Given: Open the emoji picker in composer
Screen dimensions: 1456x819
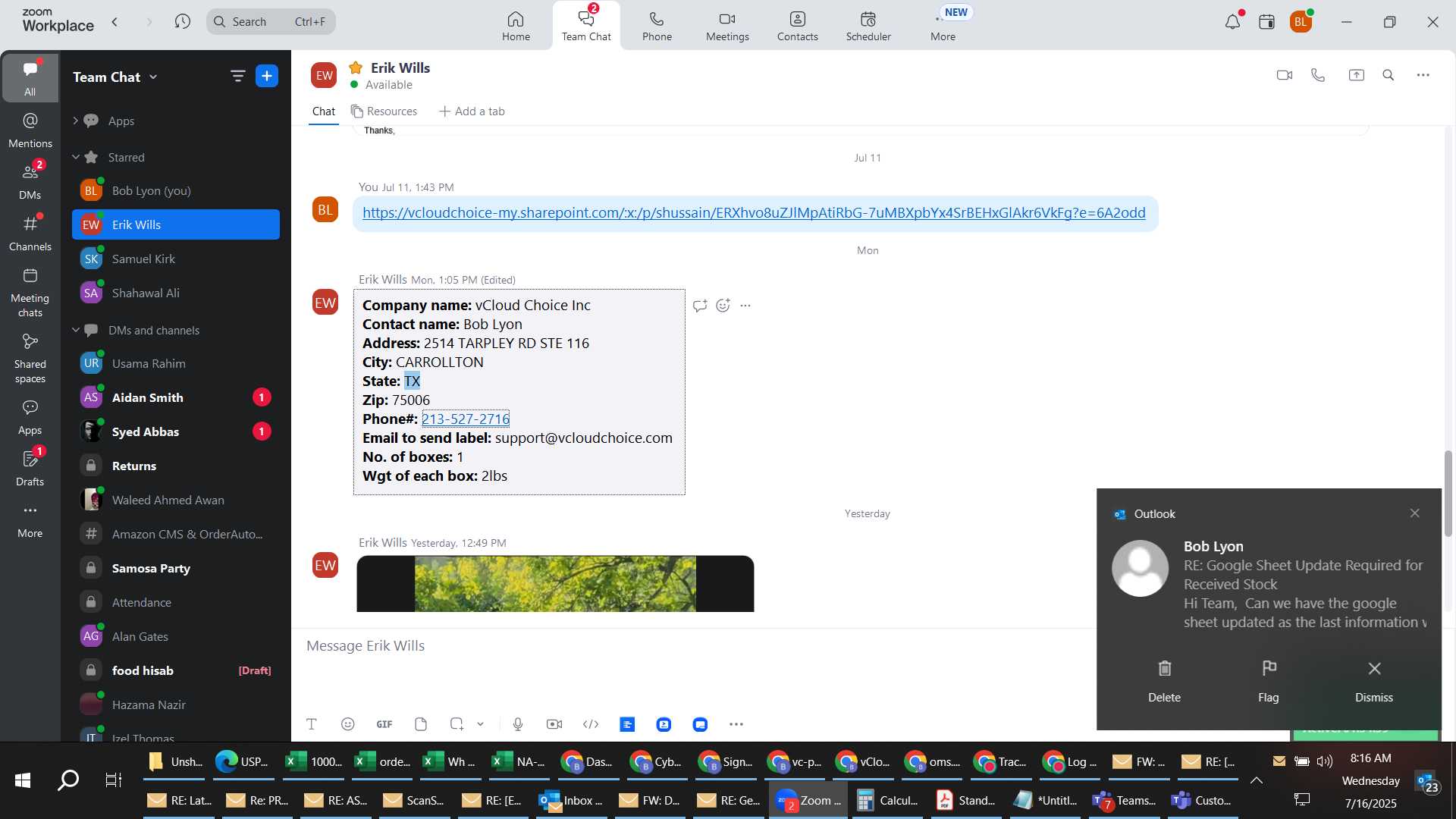Looking at the screenshot, I should click(348, 724).
